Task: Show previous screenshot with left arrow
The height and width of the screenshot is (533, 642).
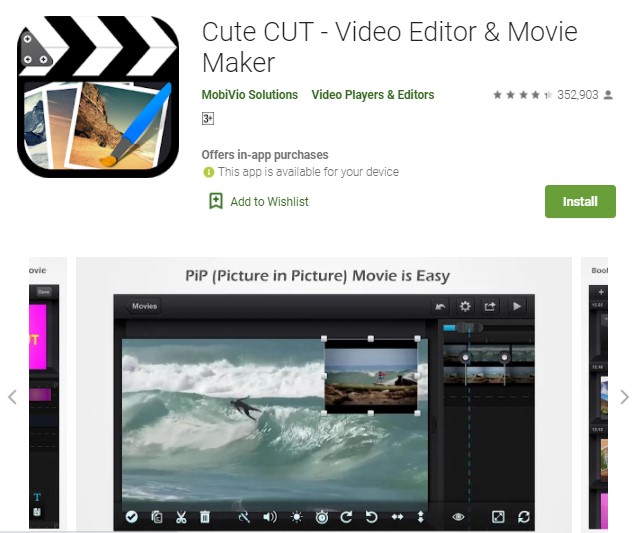Action: coord(13,397)
